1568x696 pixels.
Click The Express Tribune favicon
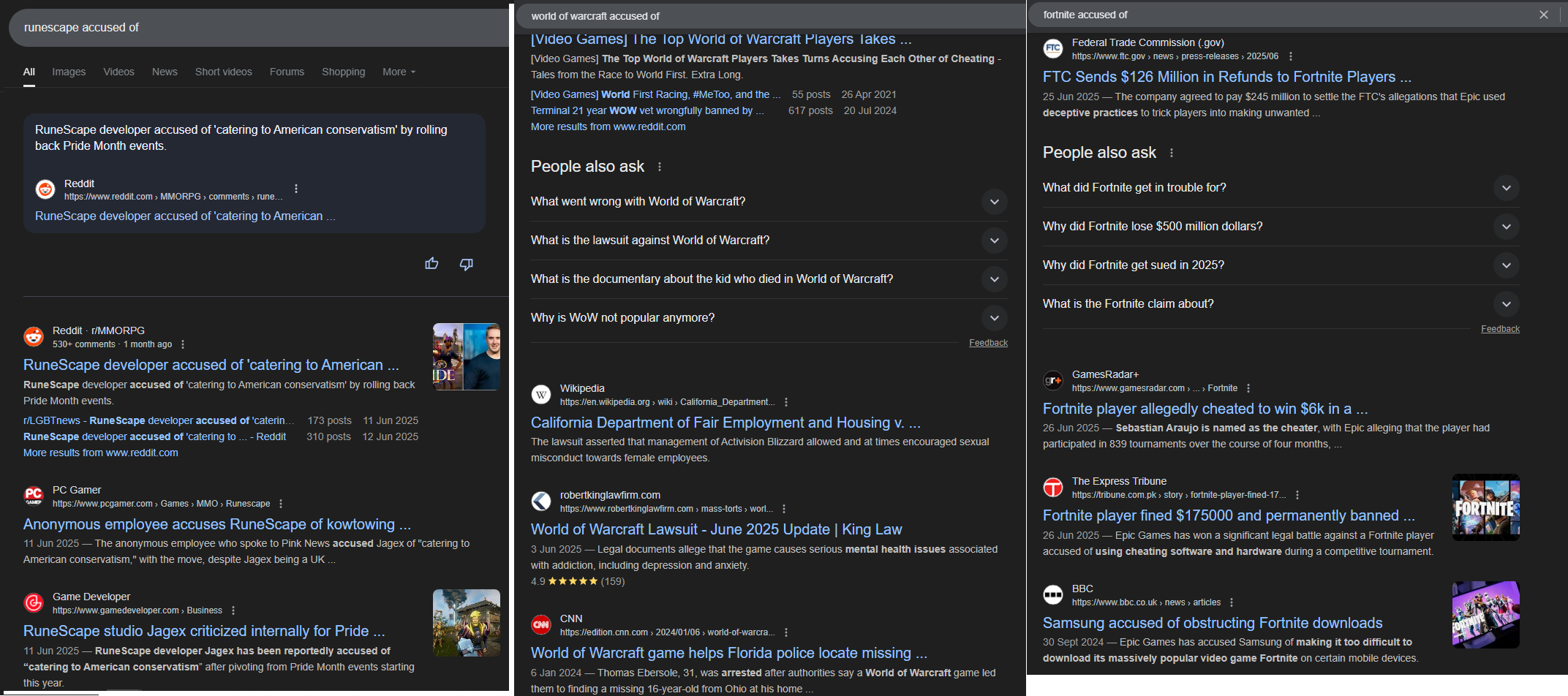point(1053,487)
